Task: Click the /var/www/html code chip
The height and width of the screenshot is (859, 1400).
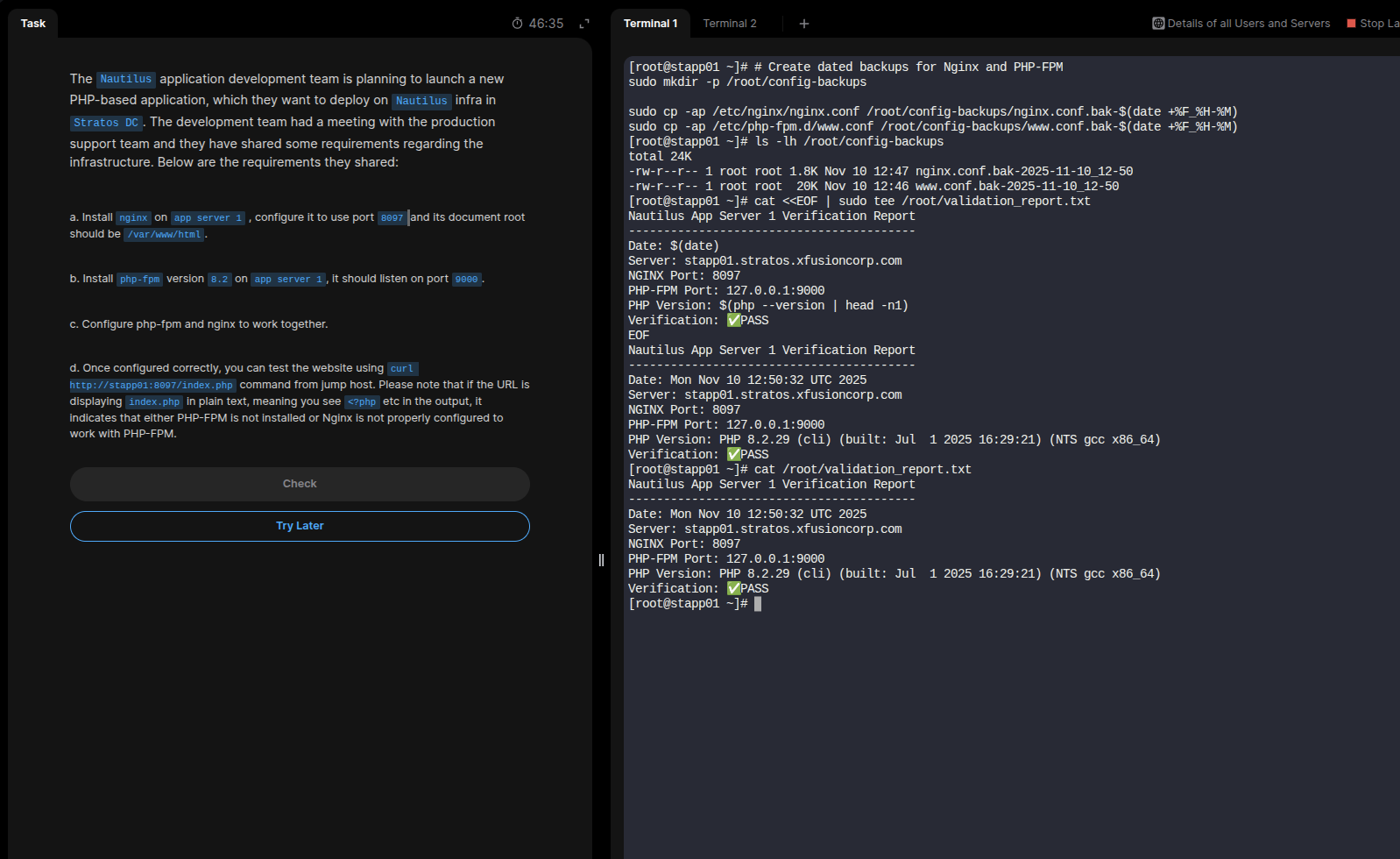Action: tap(165, 235)
